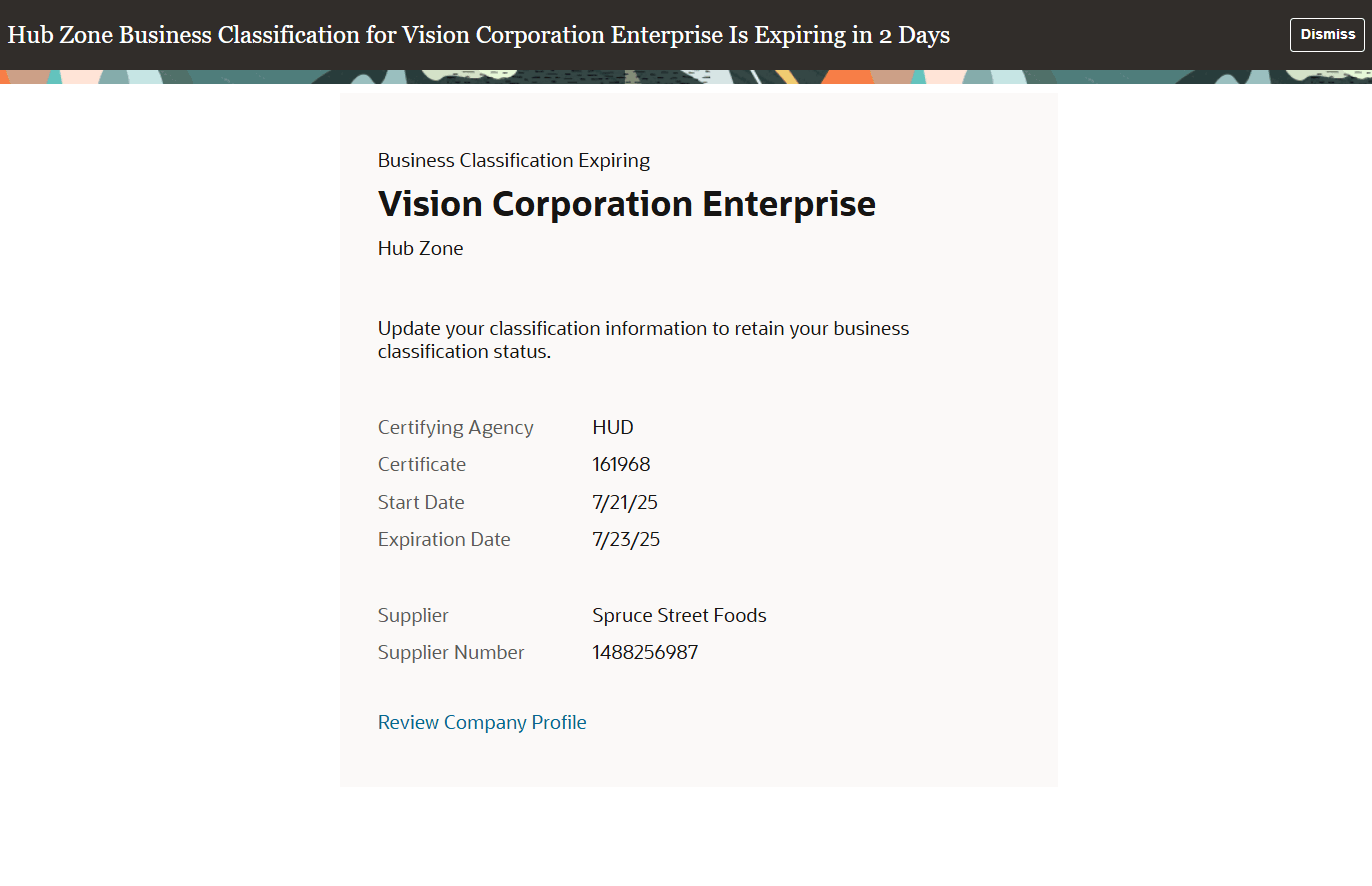This screenshot has width=1372, height=886.
Task: Open the Review Company Profile link
Action: click(482, 722)
